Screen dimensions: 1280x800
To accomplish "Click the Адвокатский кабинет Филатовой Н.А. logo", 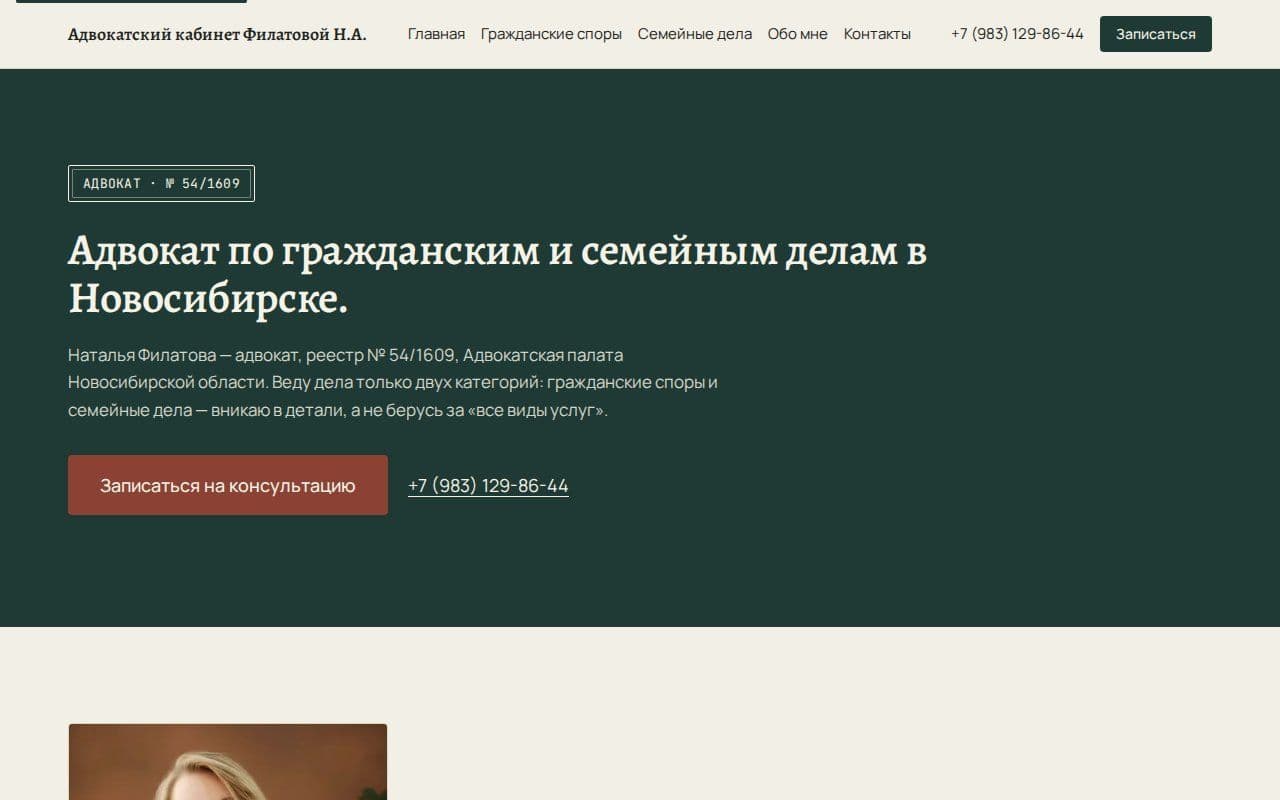I will 217,34.
